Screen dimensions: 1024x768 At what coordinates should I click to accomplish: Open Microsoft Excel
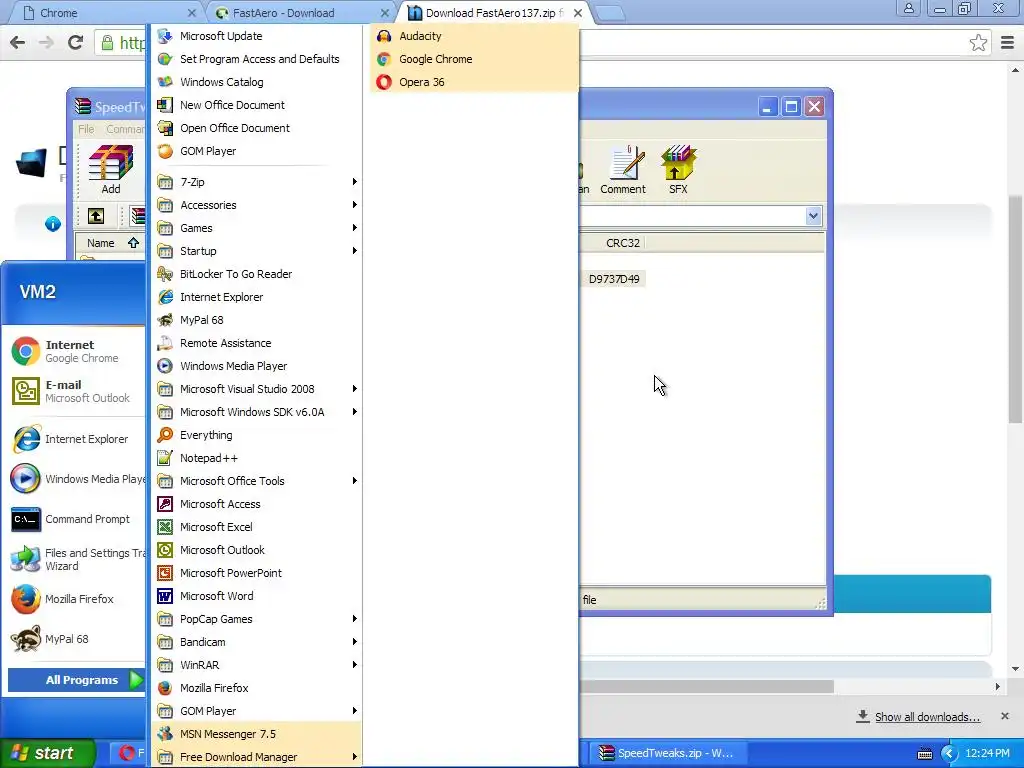(257, 527)
